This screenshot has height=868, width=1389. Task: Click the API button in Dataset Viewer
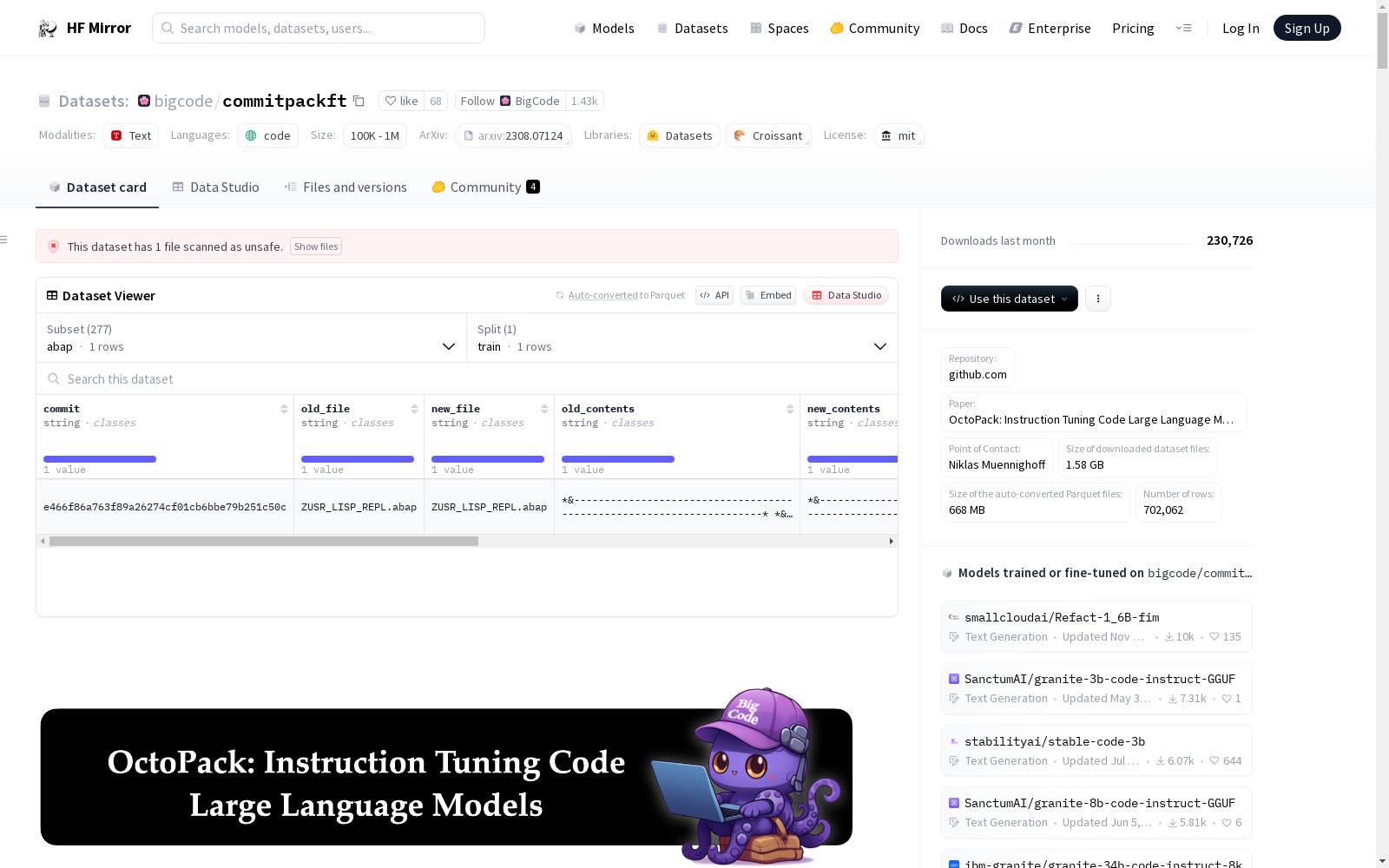714,295
